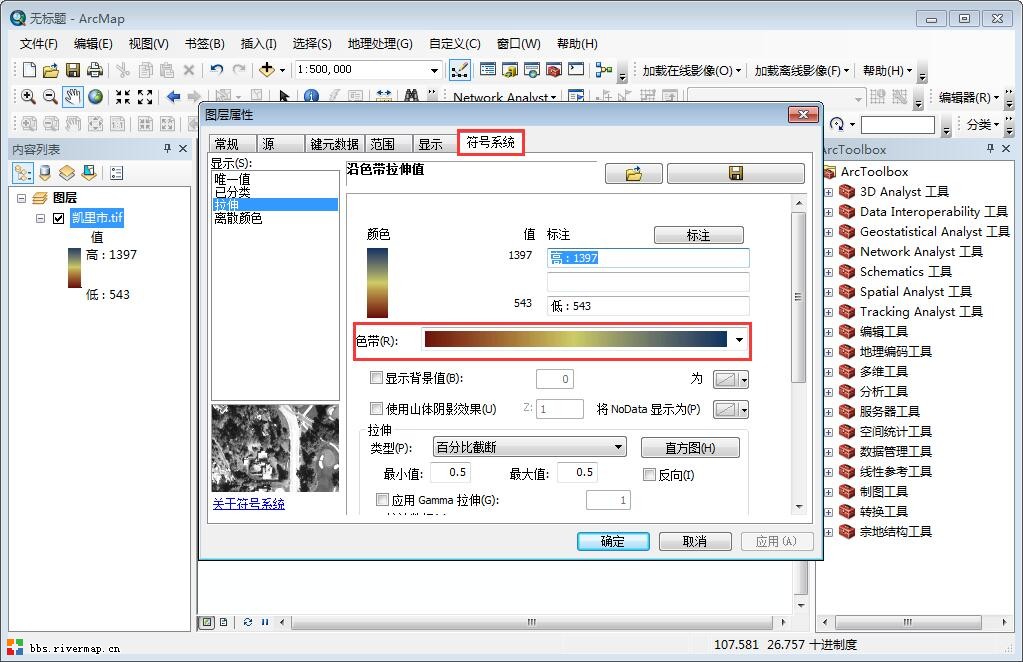Open the ModelBuilder icon

click(x=604, y=70)
